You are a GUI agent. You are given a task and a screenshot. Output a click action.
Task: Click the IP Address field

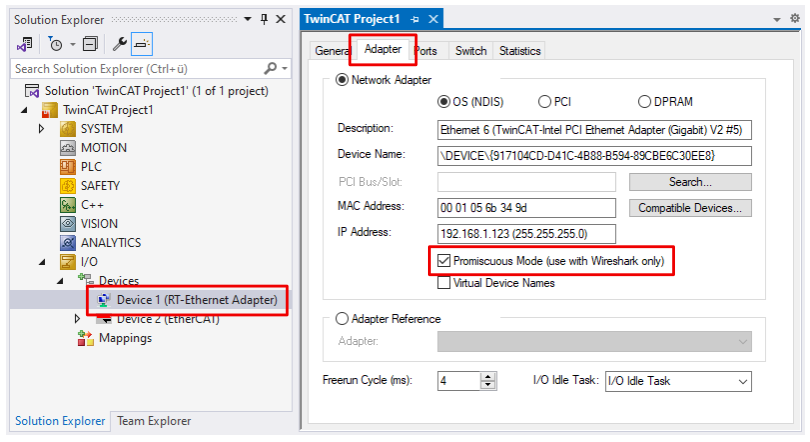point(526,234)
